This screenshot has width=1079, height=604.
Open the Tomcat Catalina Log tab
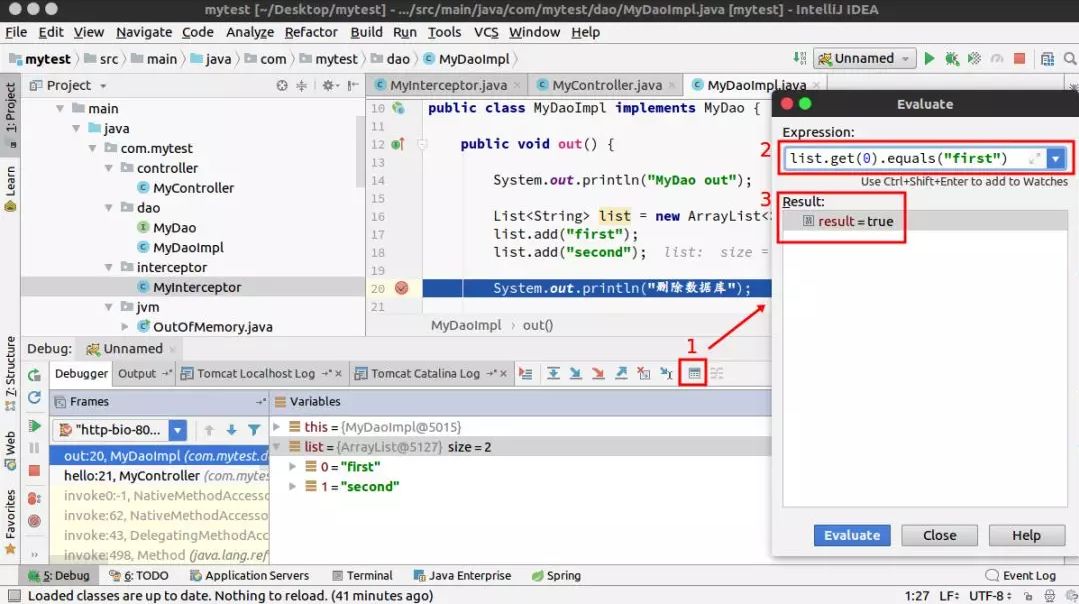point(425,374)
